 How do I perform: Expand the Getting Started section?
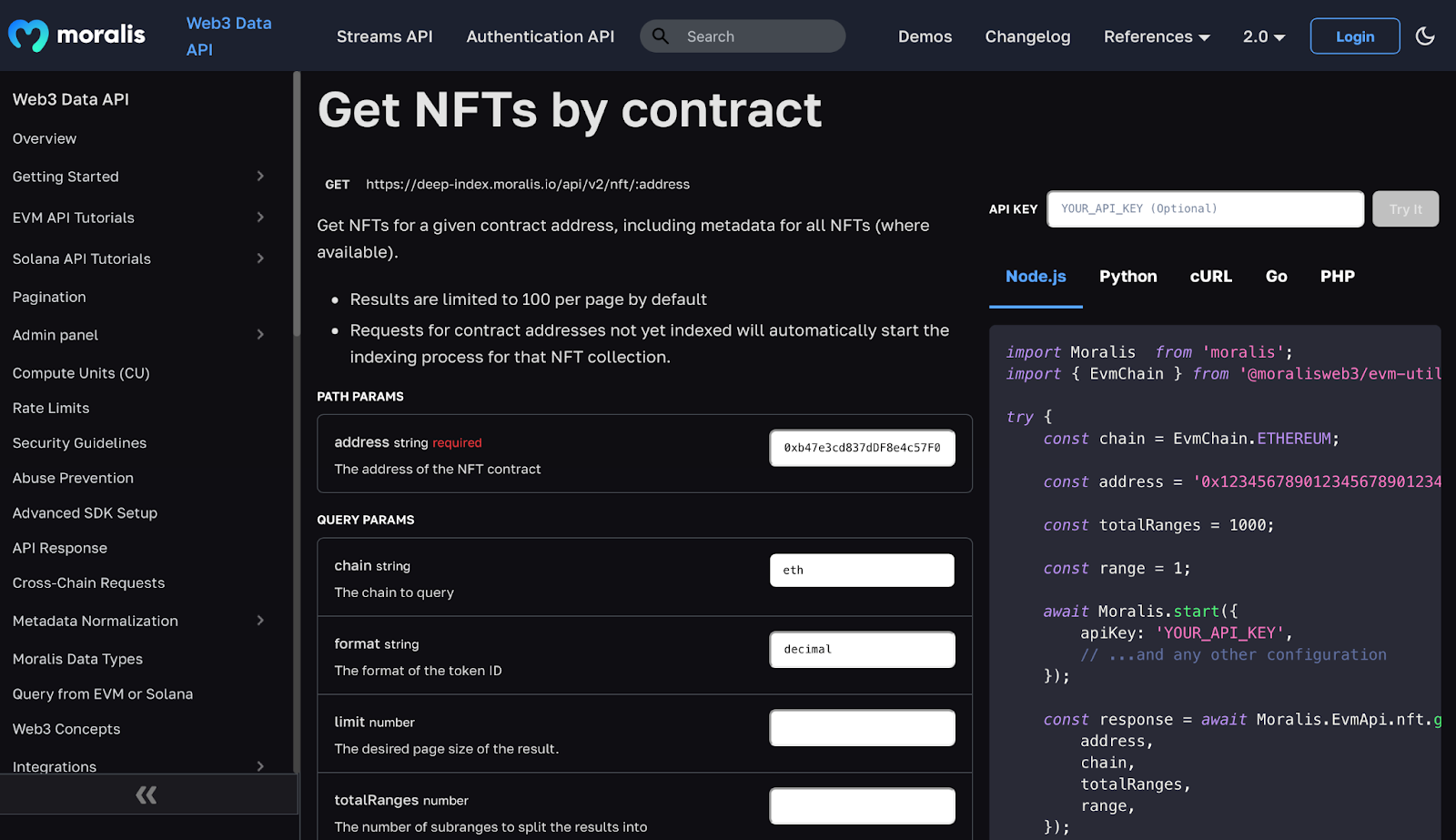pos(260,177)
